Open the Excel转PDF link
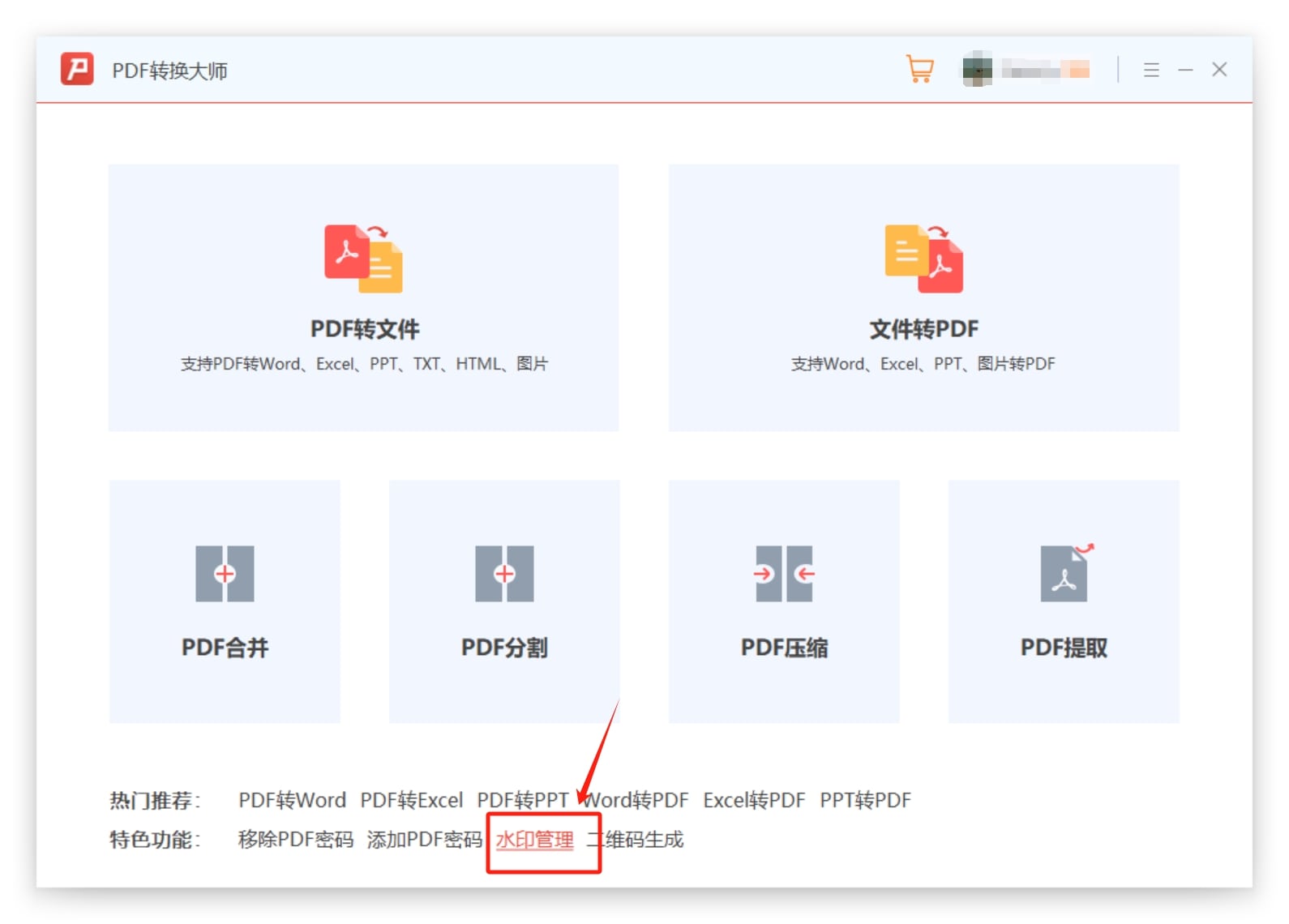Image resolution: width=1289 pixels, height=924 pixels. point(754,800)
